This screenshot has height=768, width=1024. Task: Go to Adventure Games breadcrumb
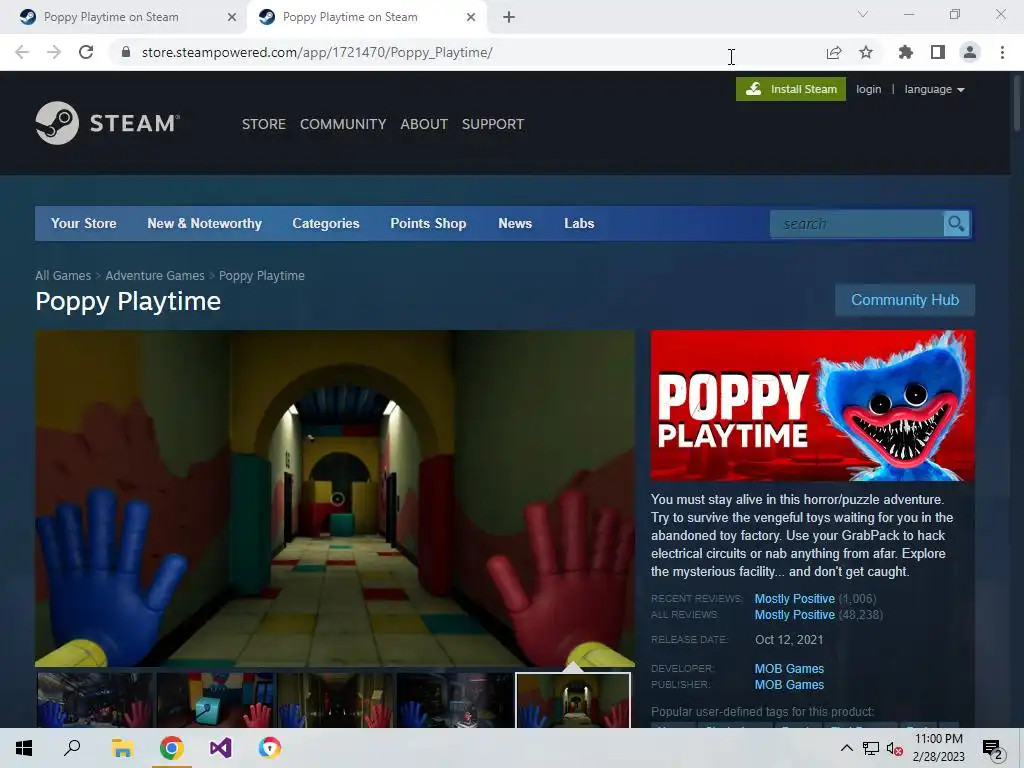pos(155,276)
